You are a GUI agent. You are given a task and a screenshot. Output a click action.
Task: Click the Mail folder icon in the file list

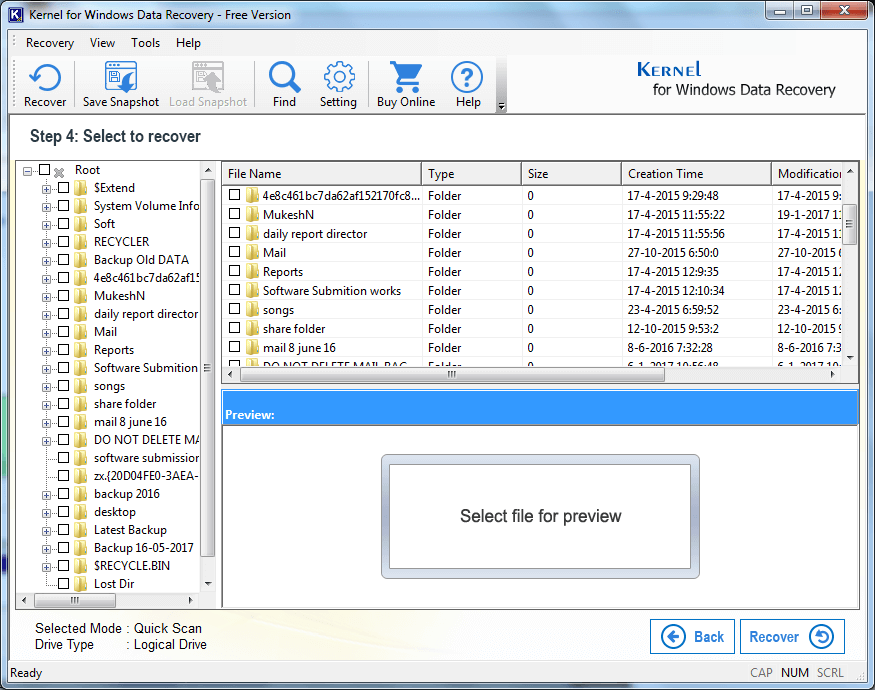pos(252,252)
